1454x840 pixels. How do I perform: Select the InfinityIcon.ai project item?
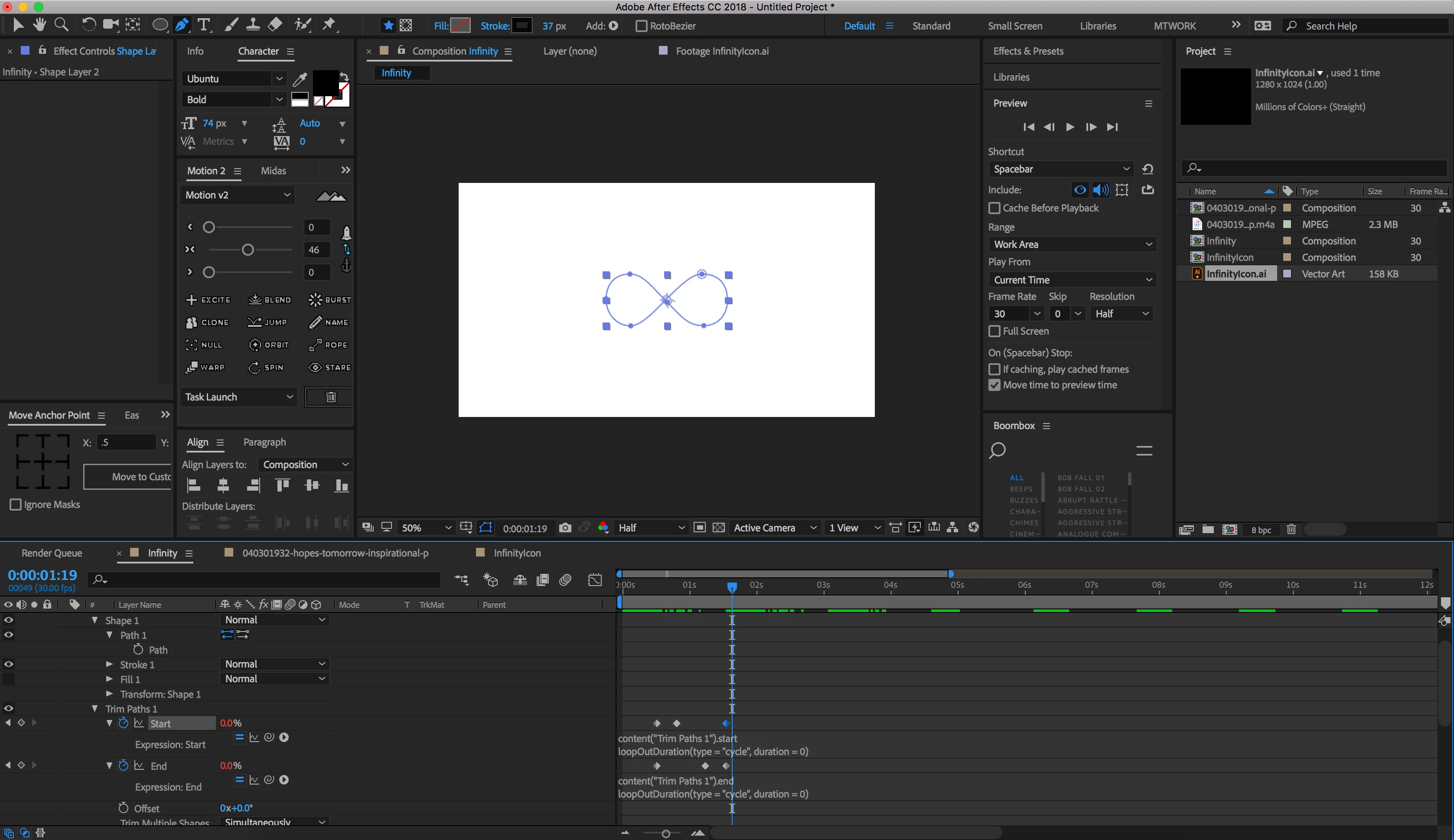pos(1236,274)
